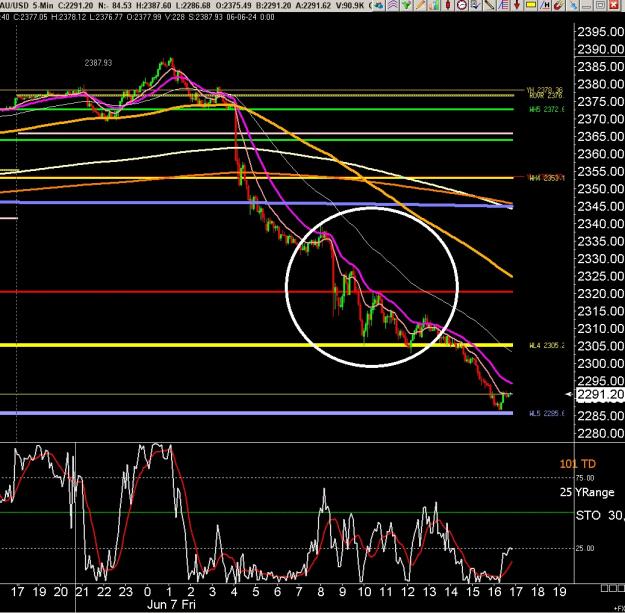Minimize the chart window
Image resolution: width=625 pixels, height=613 pixels.
[x=586, y=5]
